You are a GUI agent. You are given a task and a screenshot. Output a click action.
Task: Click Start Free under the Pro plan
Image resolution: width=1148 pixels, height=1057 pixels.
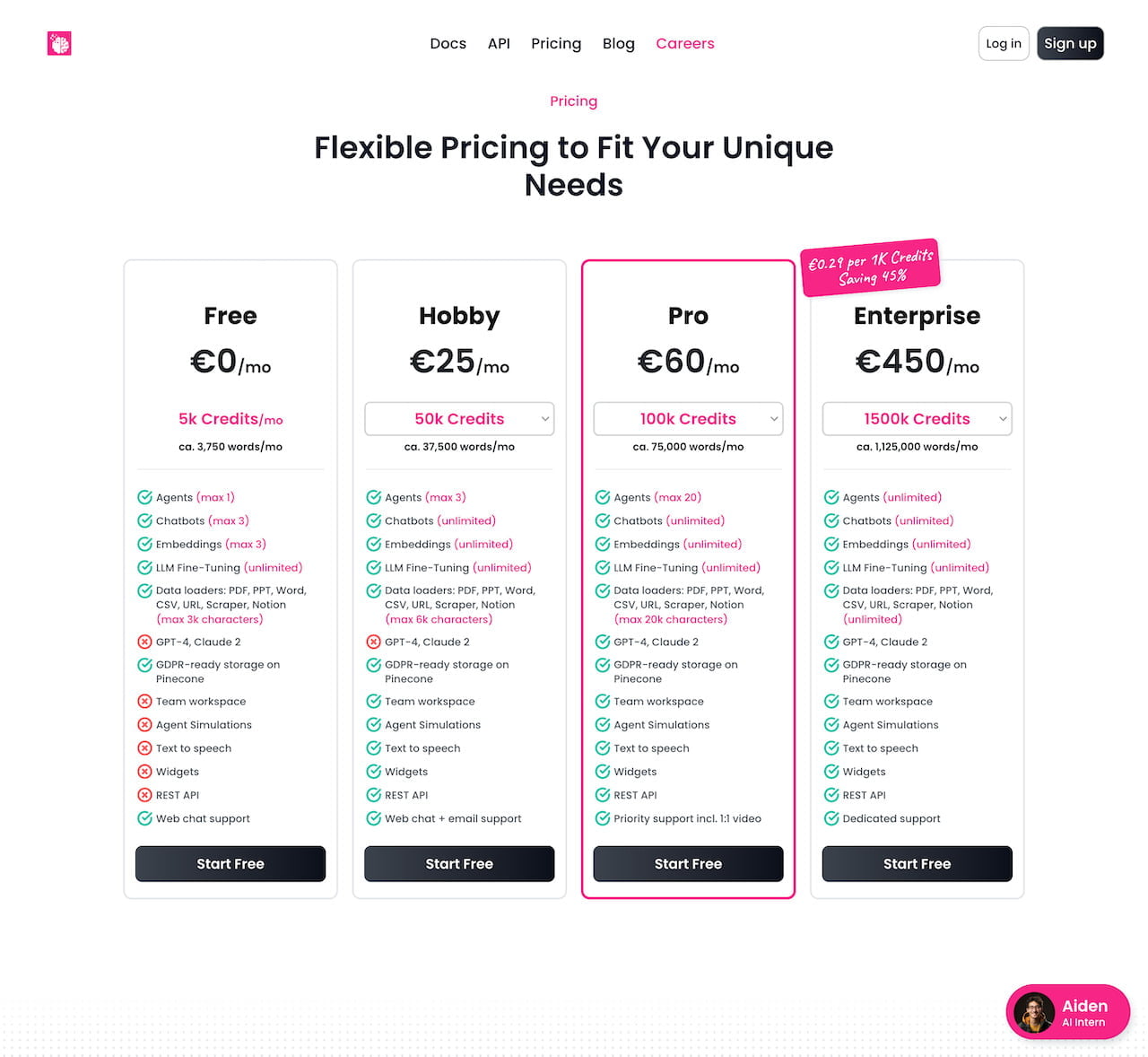(x=688, y=864)
